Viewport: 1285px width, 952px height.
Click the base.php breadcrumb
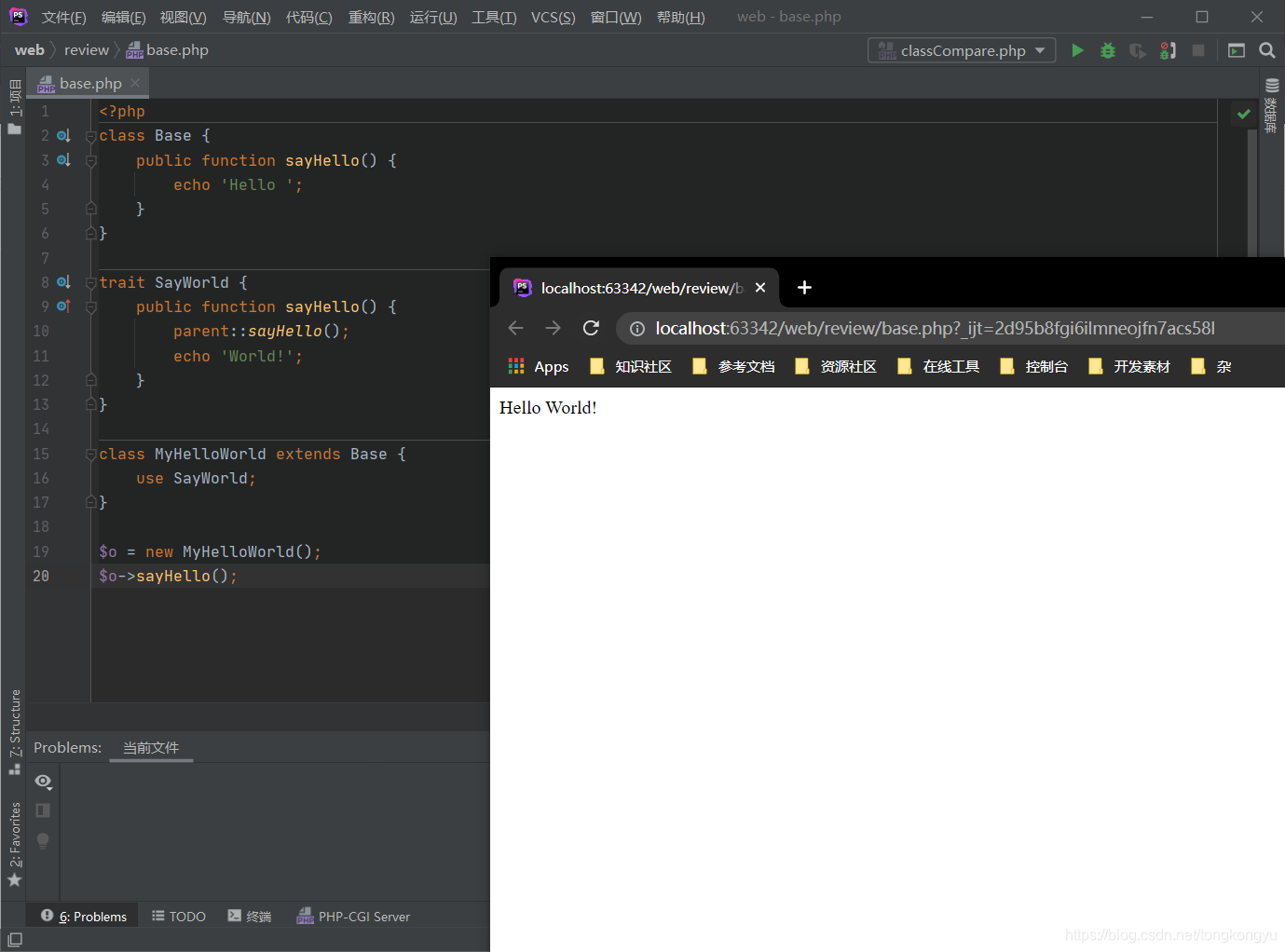click(168, 50)
